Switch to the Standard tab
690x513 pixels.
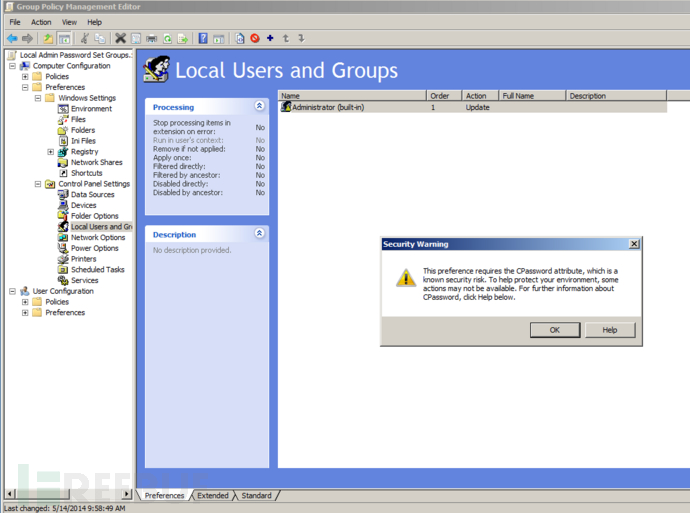(x=257, y=495)
